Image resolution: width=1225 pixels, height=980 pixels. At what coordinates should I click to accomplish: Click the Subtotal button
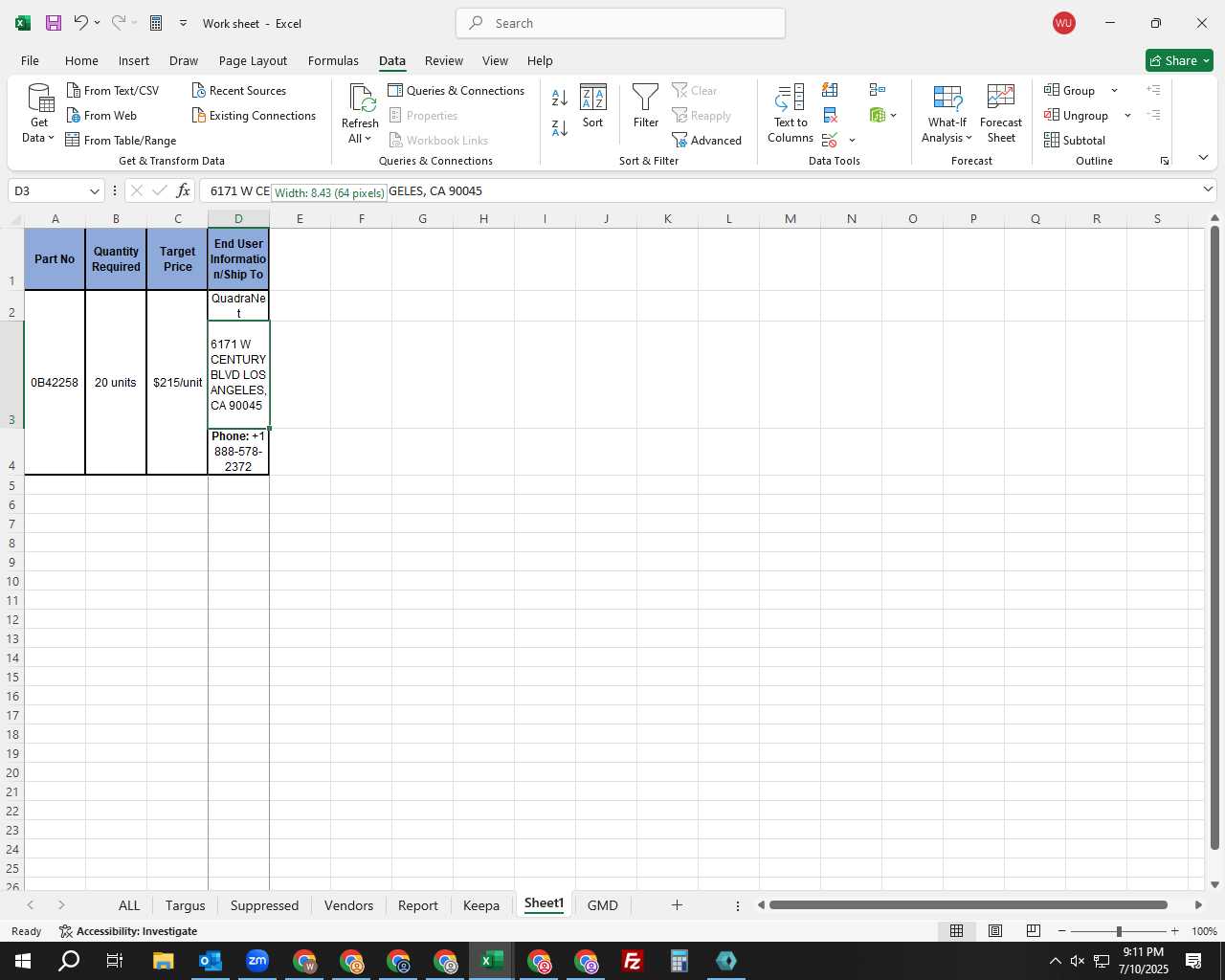[1075, 140]
